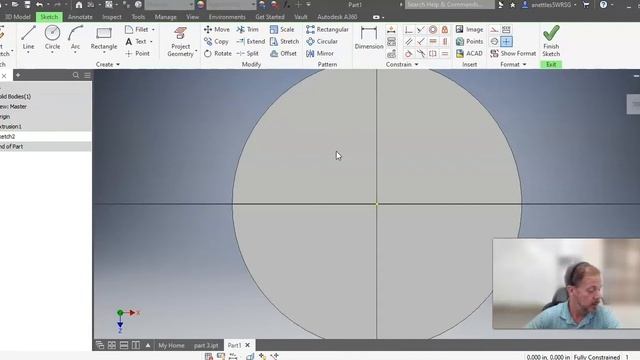This screenshot has height=360, width=640.
Task: Select the Circle sketch tool
Action: point(52,38)
